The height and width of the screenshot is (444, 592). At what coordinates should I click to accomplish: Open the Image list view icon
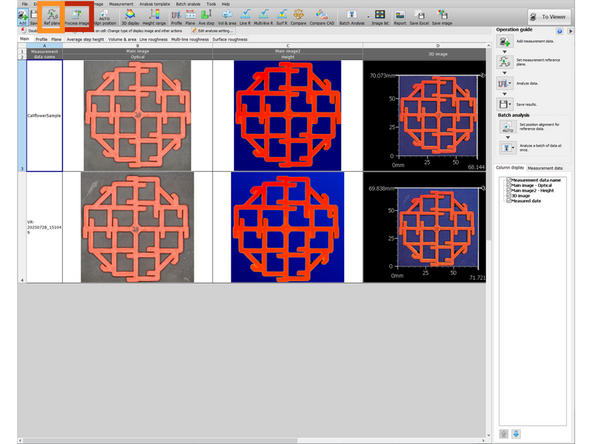click(x=380, y=17)
